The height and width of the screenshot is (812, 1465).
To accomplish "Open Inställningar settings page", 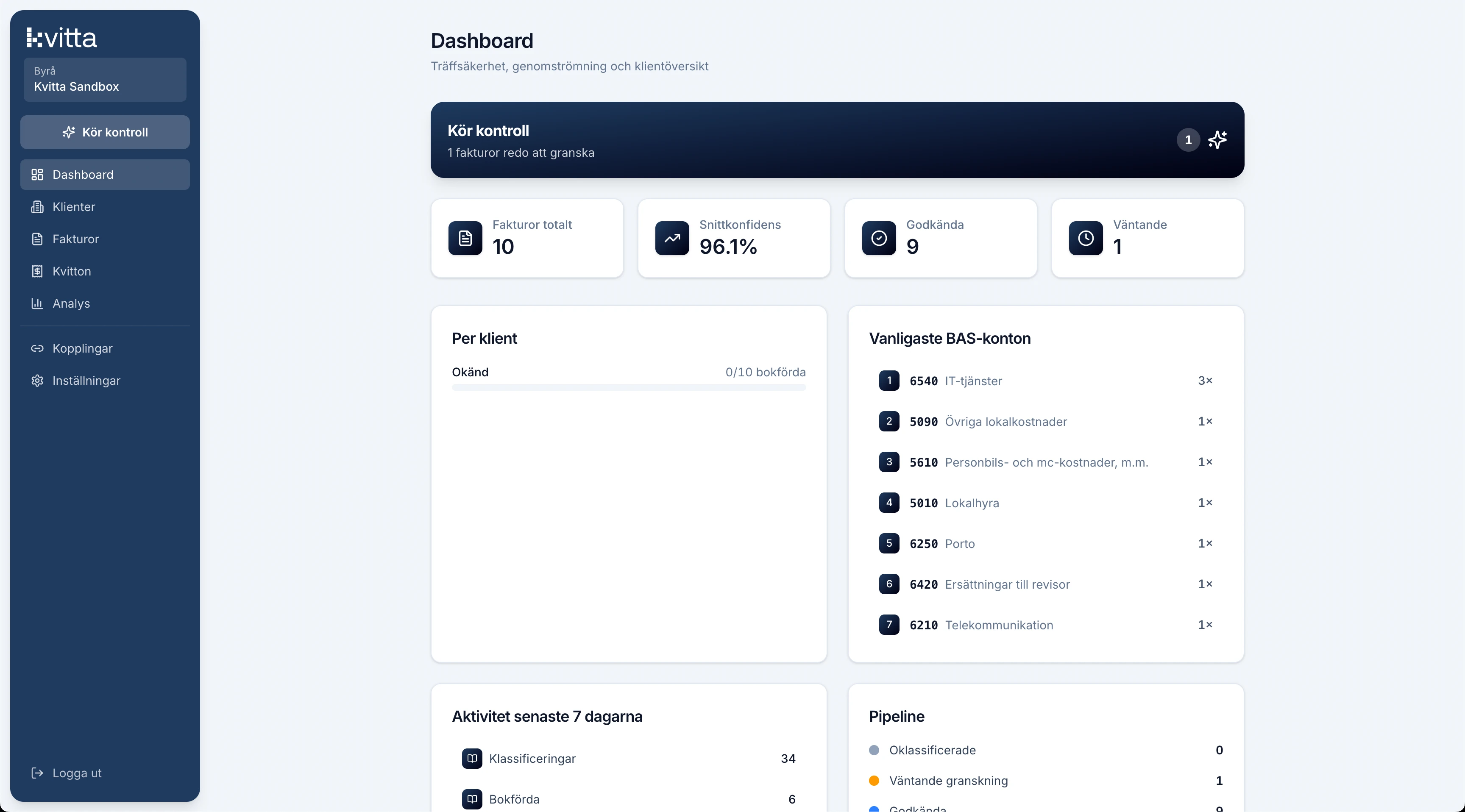I will click(x=105, y=381).
